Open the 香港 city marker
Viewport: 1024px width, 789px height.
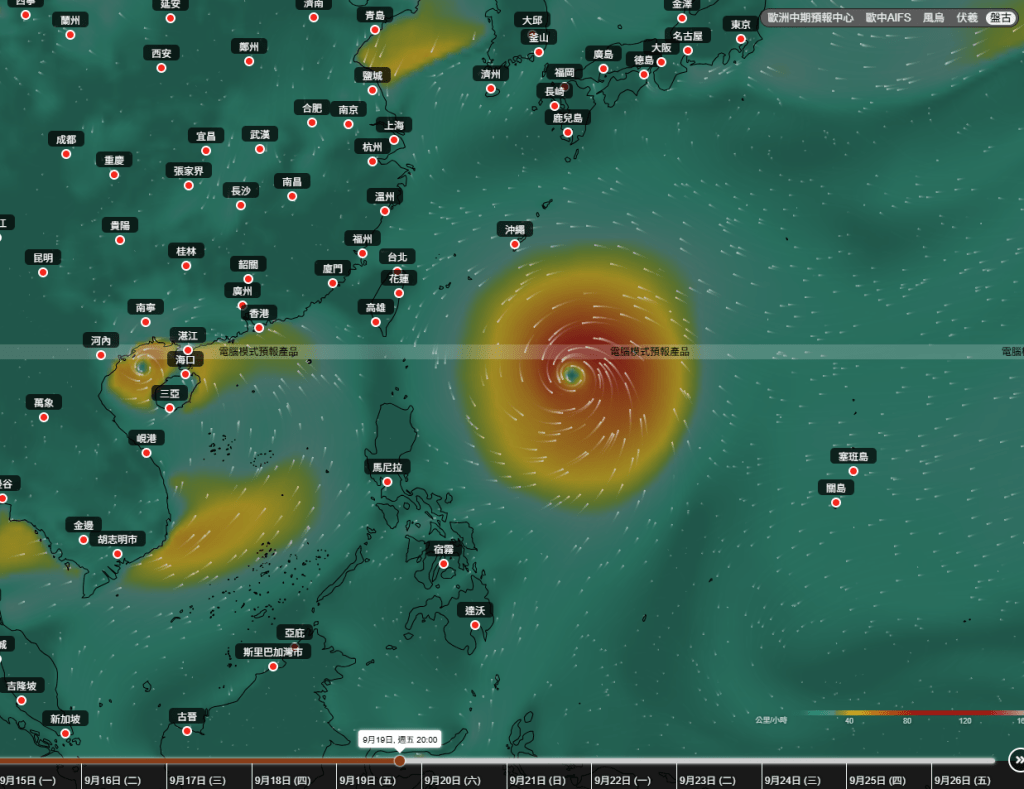259,328
